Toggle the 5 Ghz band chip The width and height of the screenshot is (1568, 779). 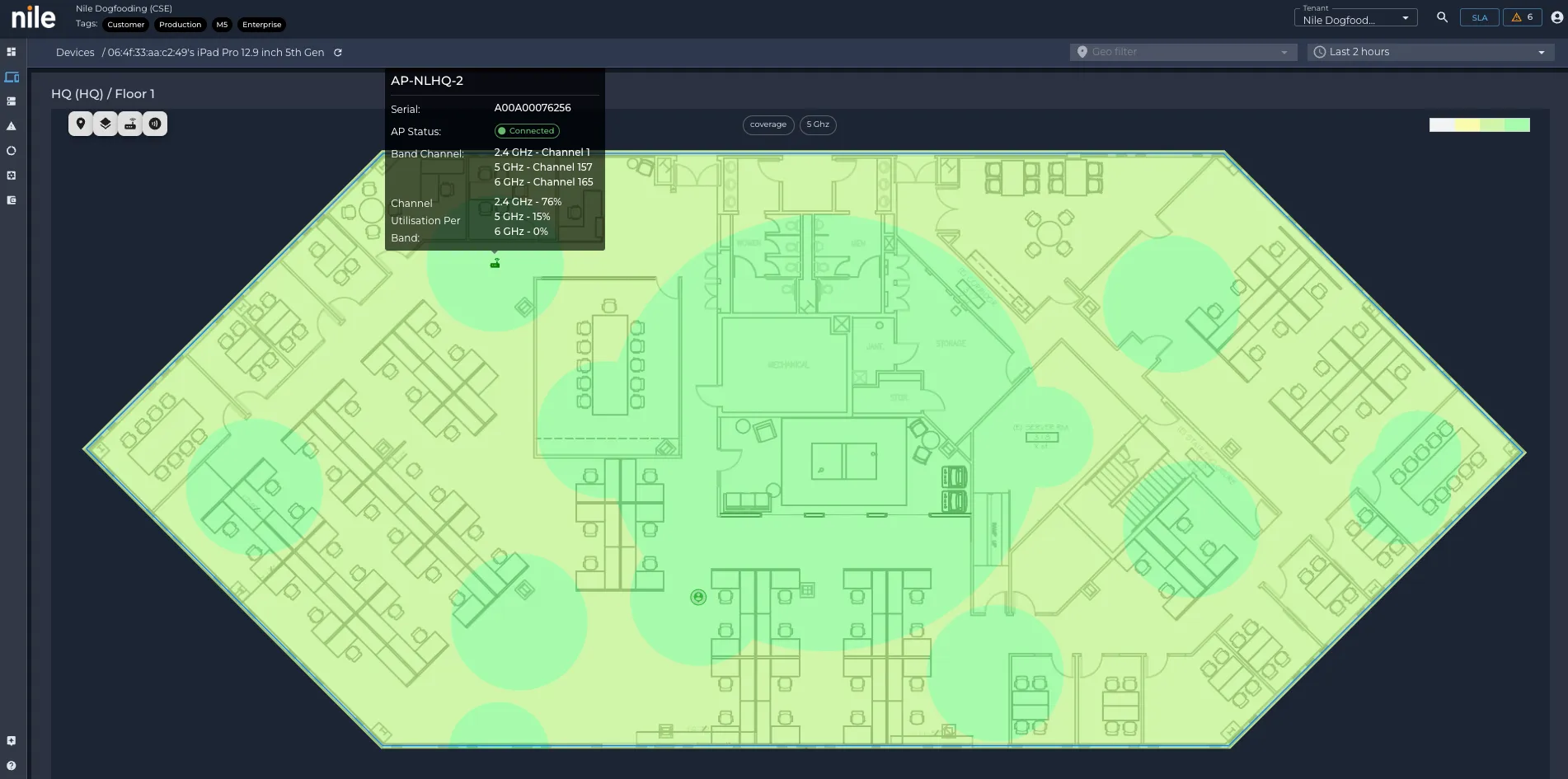[x=818, y=124]
